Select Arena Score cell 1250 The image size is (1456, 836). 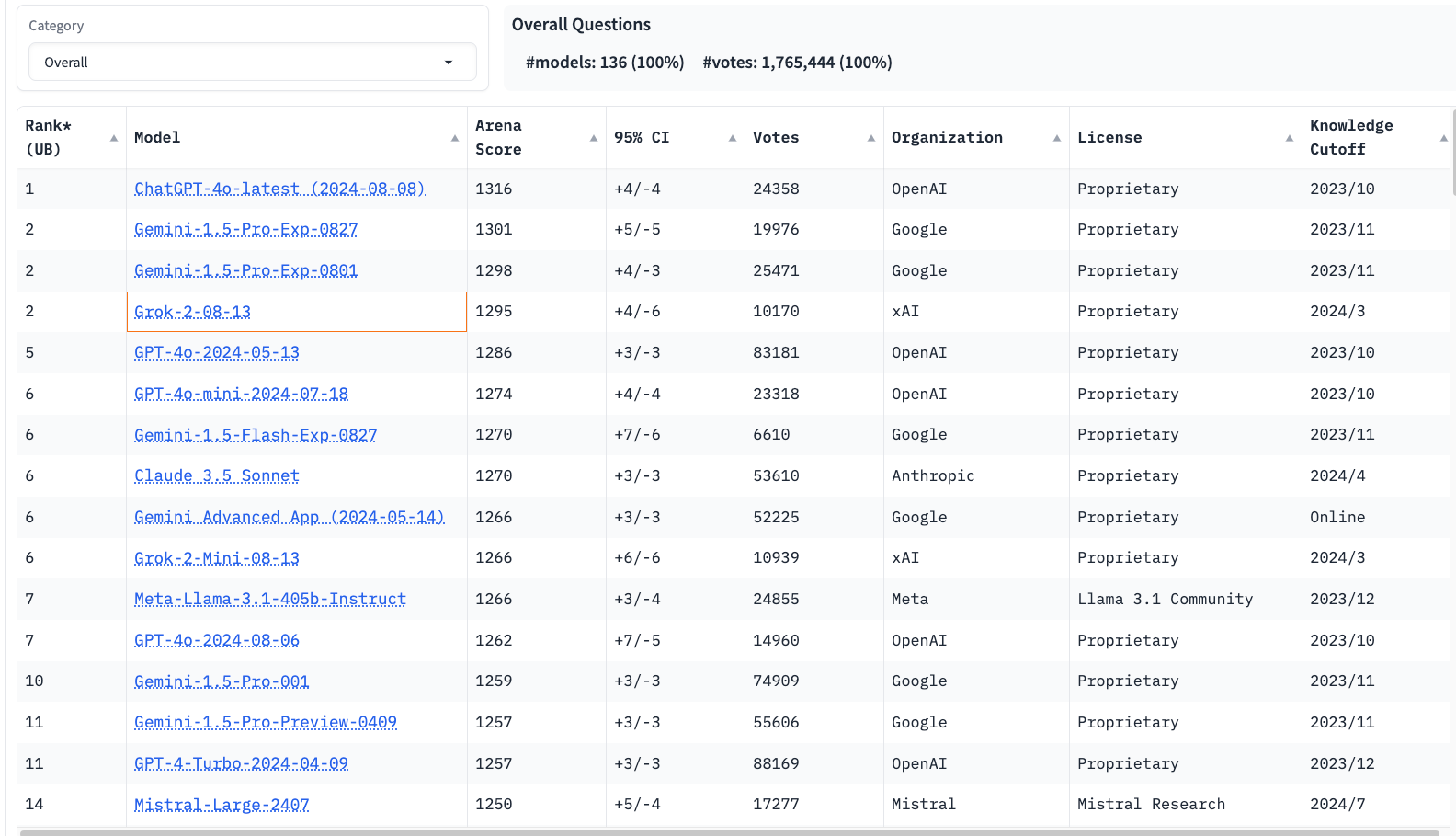tap(537, 804)
